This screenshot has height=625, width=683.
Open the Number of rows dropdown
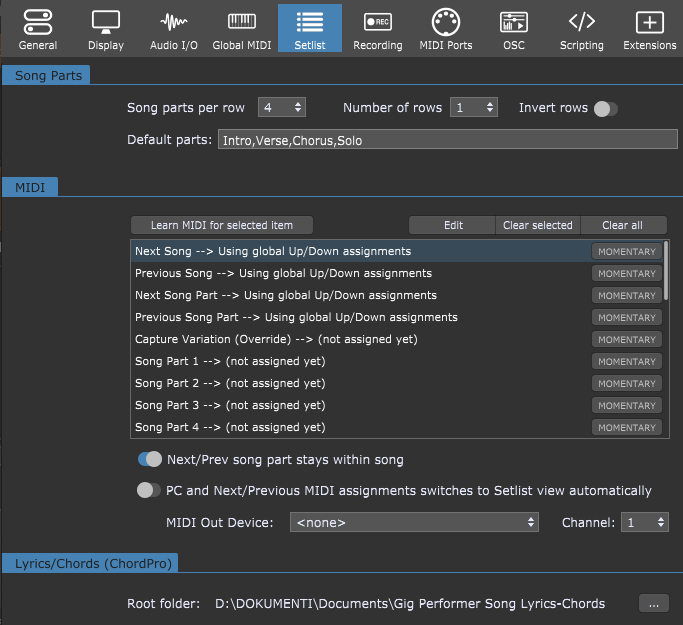[473, 108]
